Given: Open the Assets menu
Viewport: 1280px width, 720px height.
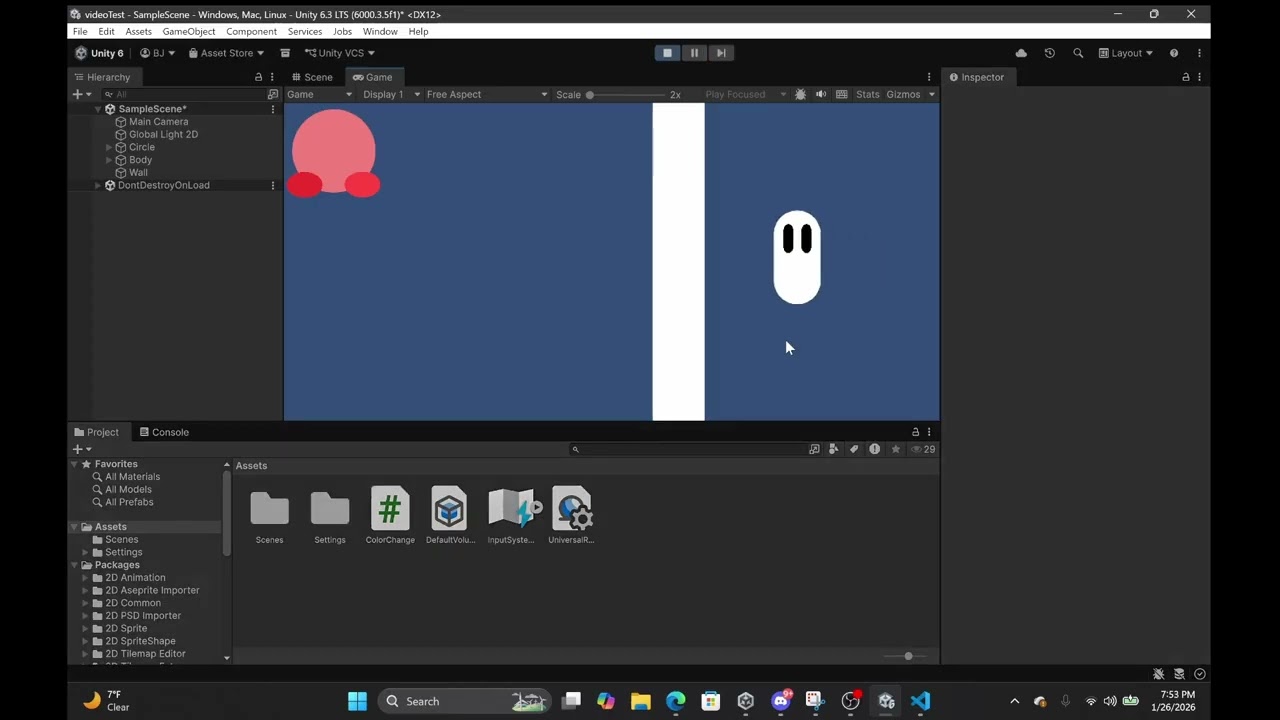Looking at the screenshot, I should click(x=139, y=31).
